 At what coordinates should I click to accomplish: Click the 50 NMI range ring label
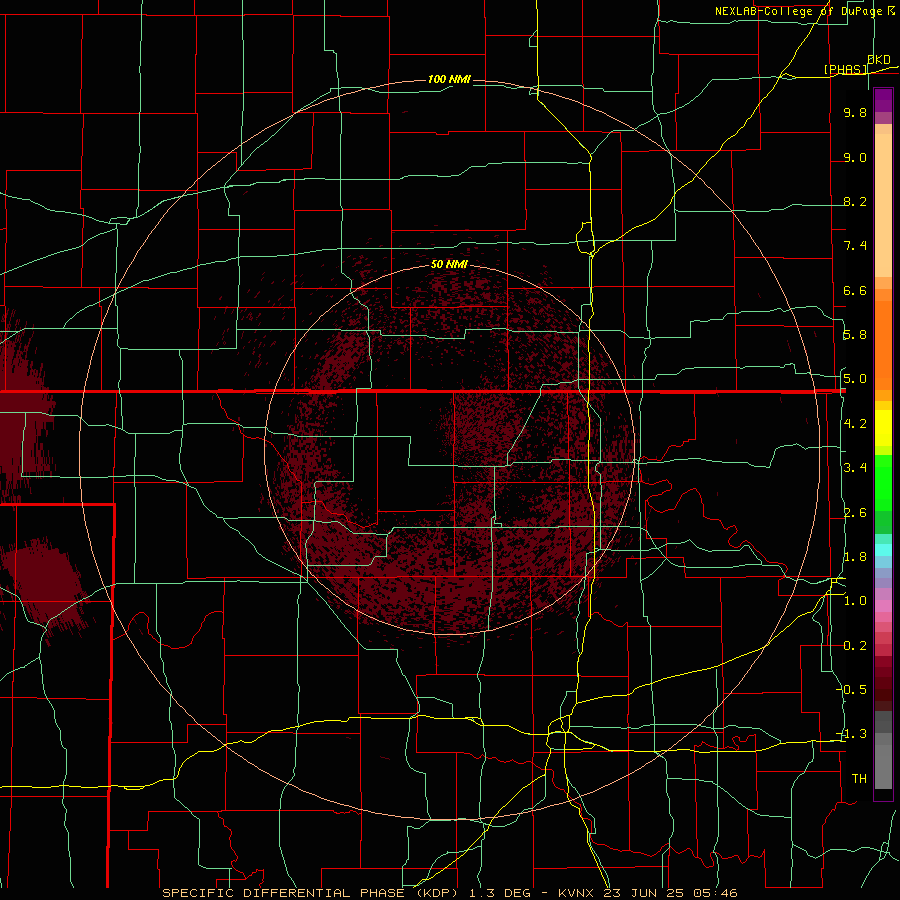point(449,264)
